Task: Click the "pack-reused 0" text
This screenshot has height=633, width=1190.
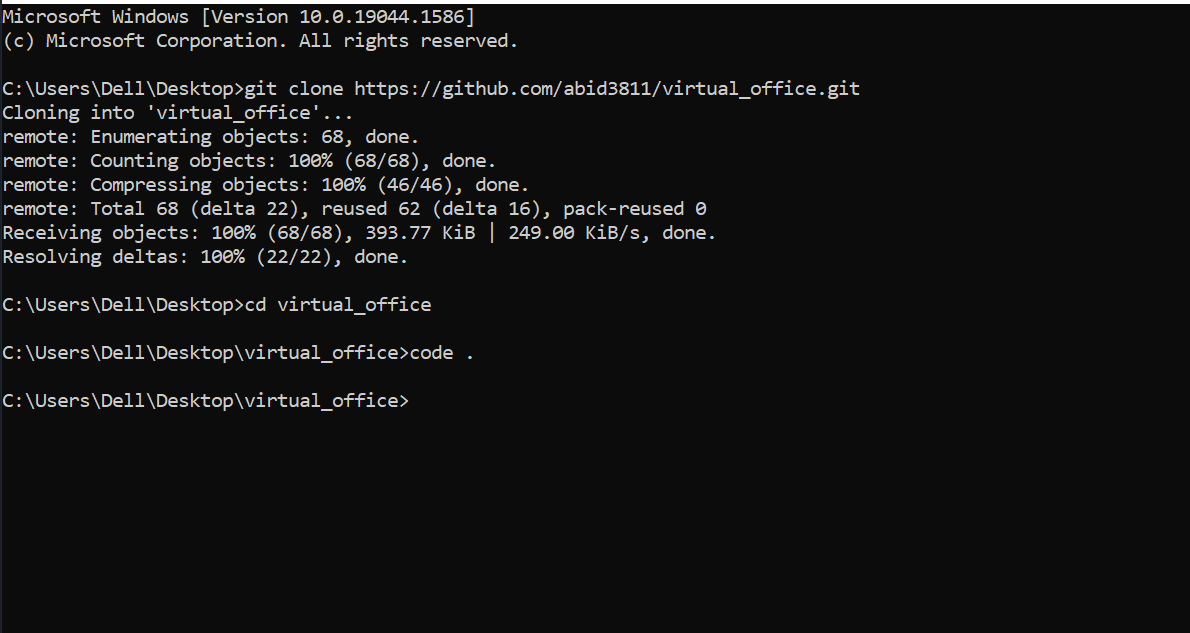Action: point(634,209)
